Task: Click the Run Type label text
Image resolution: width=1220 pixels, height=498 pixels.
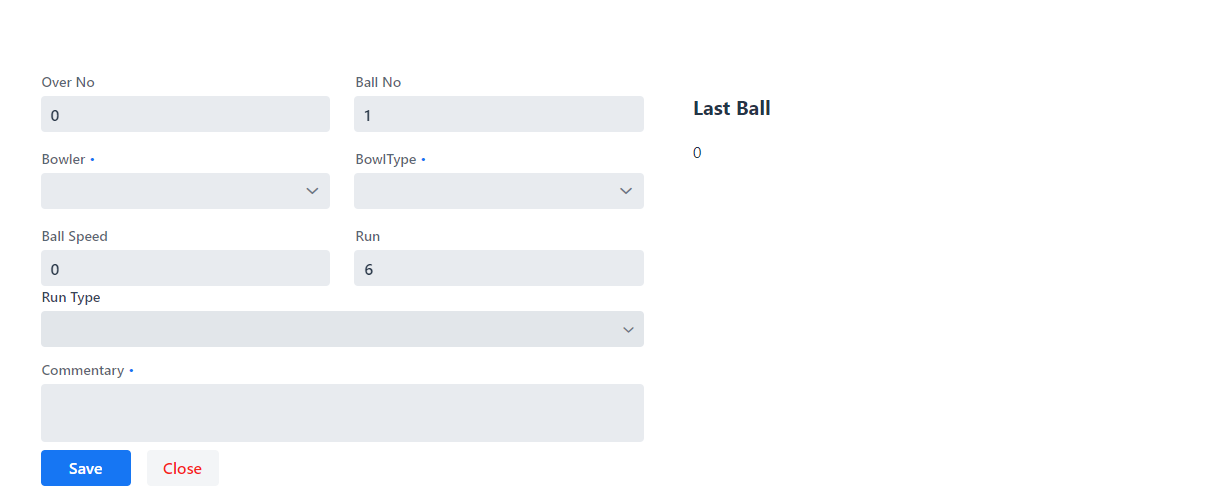Action: point(71,297)
